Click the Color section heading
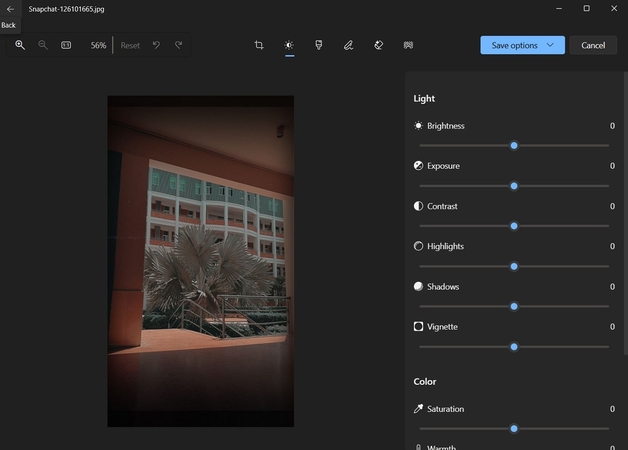628x450 pixels. [x=425, y=382]
